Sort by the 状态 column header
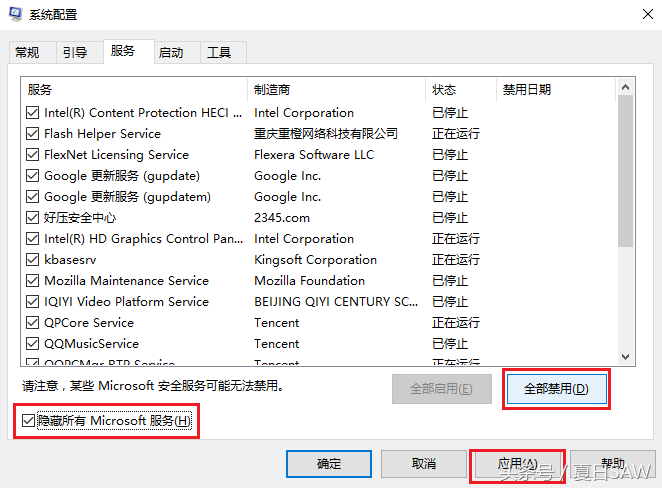The width and height of the screenshot is (662, 488). coord(461,89)
